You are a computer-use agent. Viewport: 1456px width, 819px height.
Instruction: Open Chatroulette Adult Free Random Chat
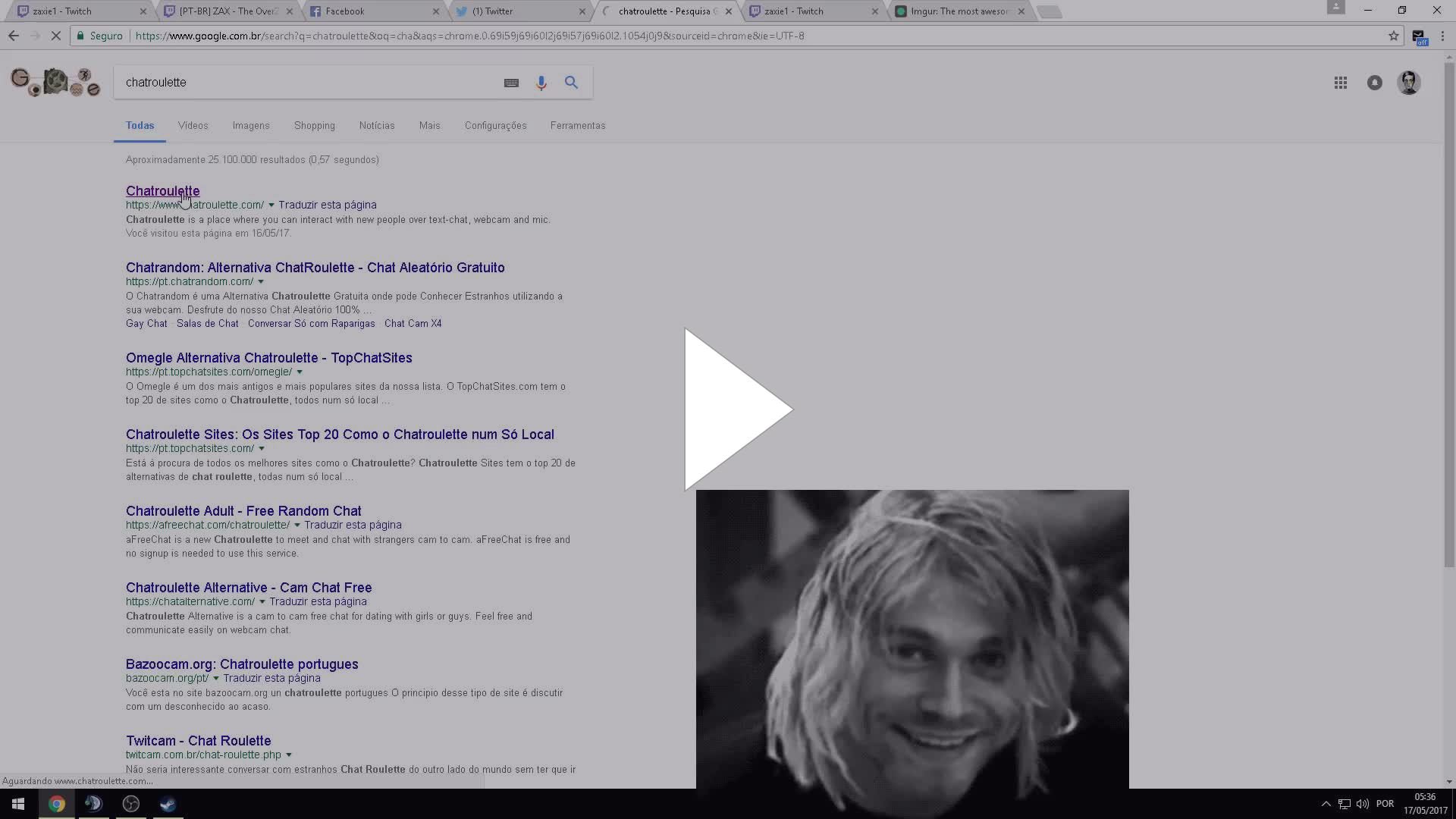(243, 511)
